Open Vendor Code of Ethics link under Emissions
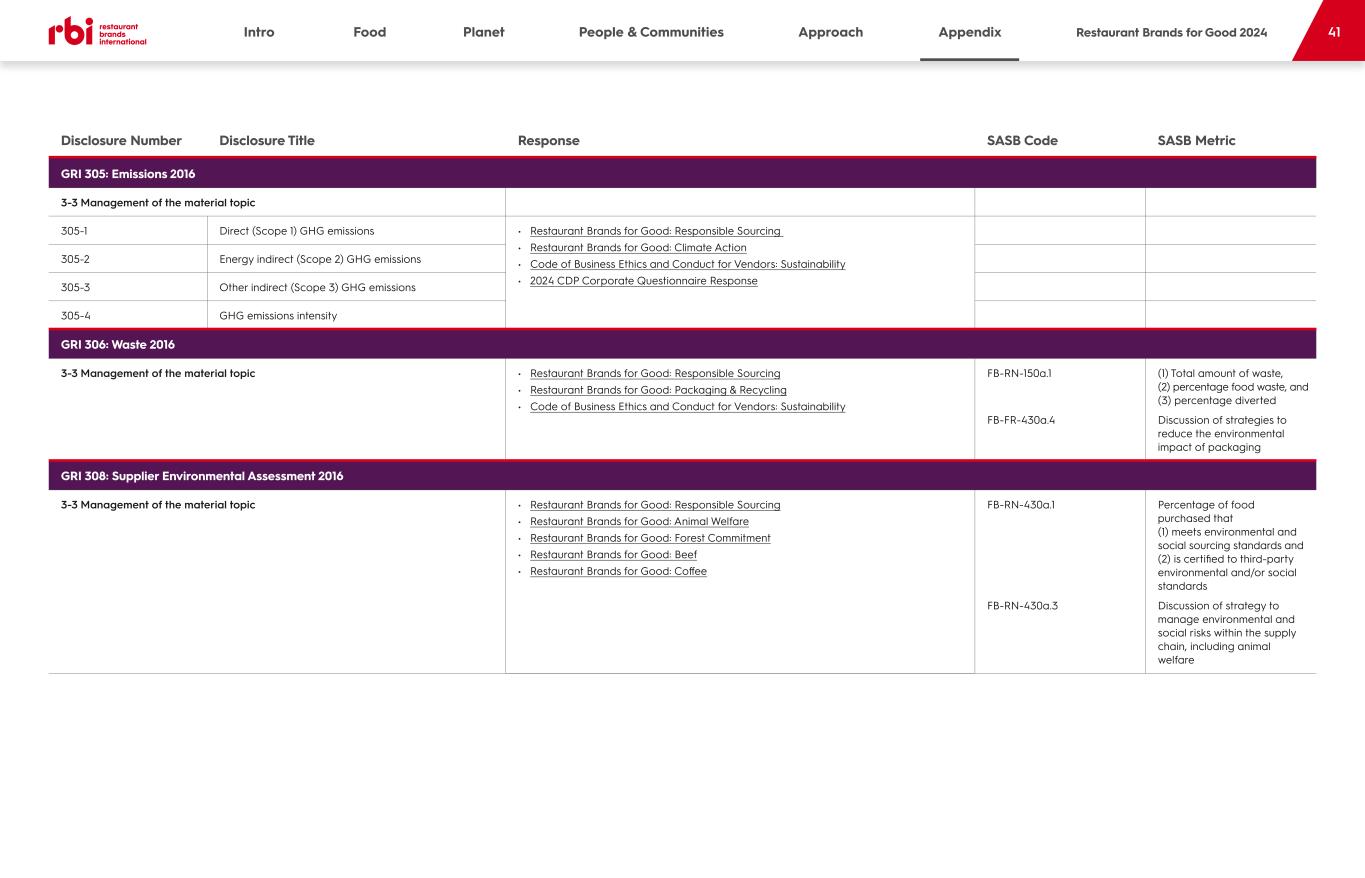The height and width of the screenshot is (878, 1365). coord(687,264)
